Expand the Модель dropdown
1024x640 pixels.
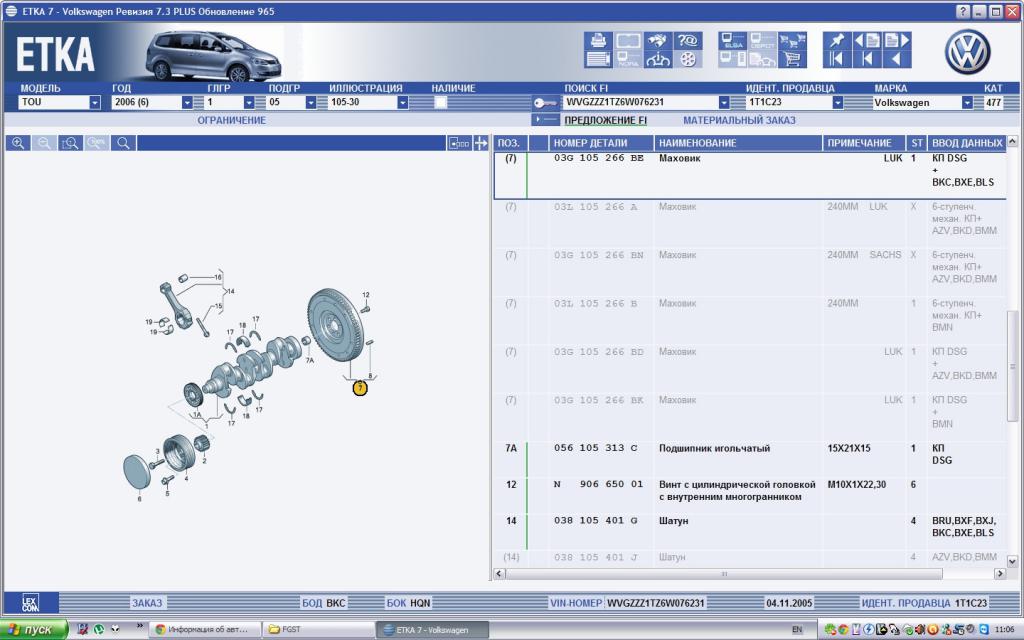[x=95, y=103]
